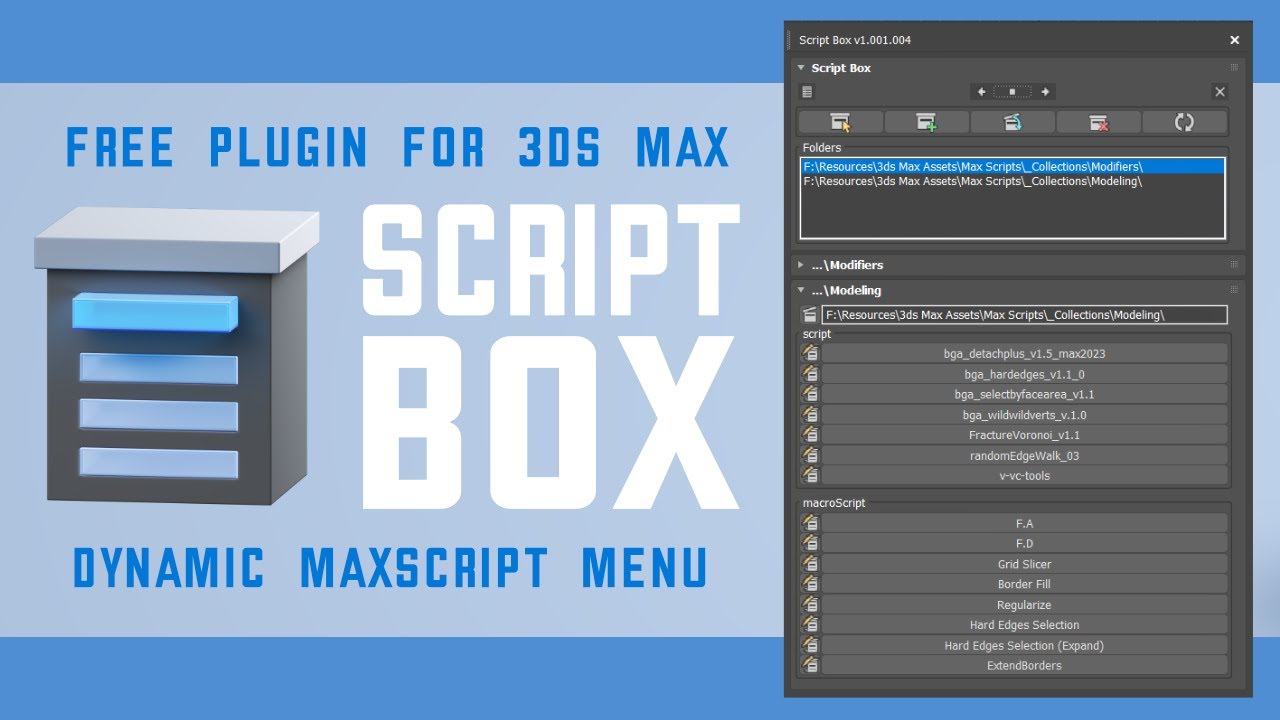Click the edit icon beside v-vc-tools
This screenshot has height=720, width=1280.
click(810, 475)
